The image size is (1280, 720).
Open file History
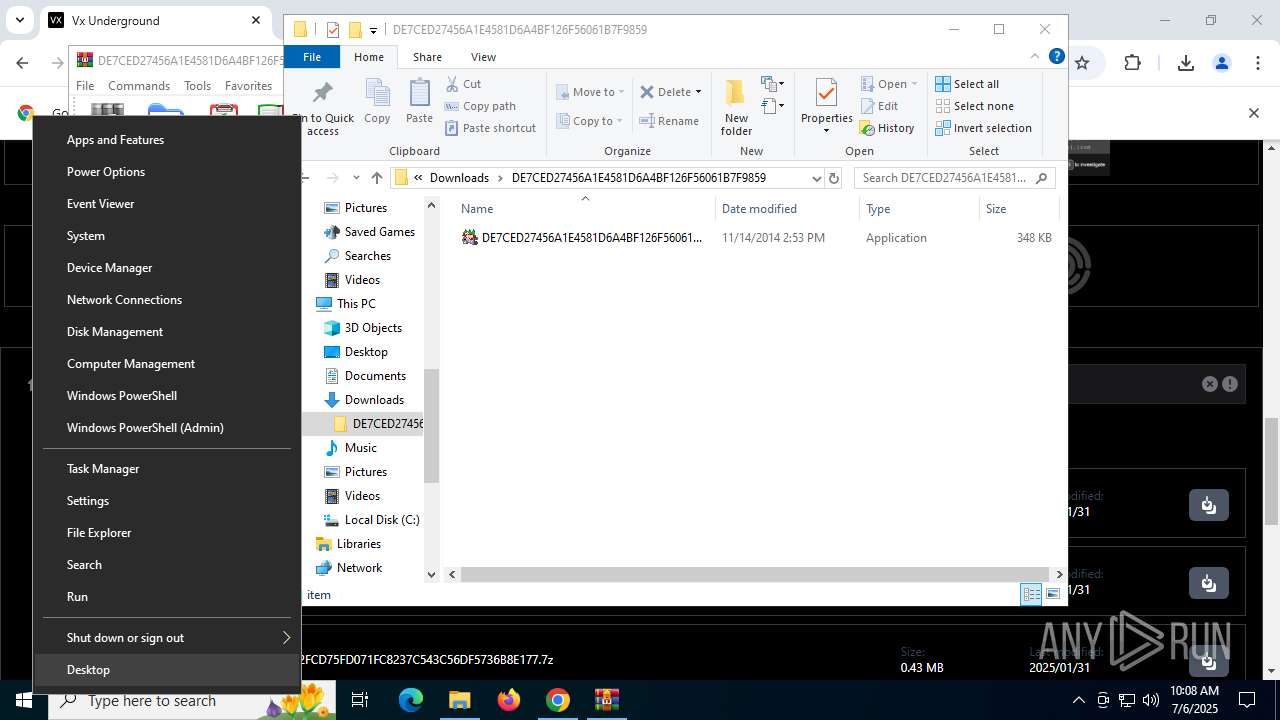coord(887,128)
